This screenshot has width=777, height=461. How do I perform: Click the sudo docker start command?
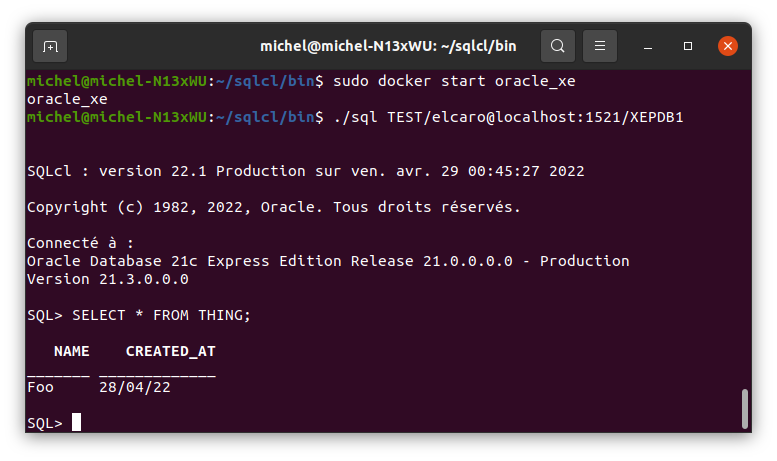tap(454, 81)
